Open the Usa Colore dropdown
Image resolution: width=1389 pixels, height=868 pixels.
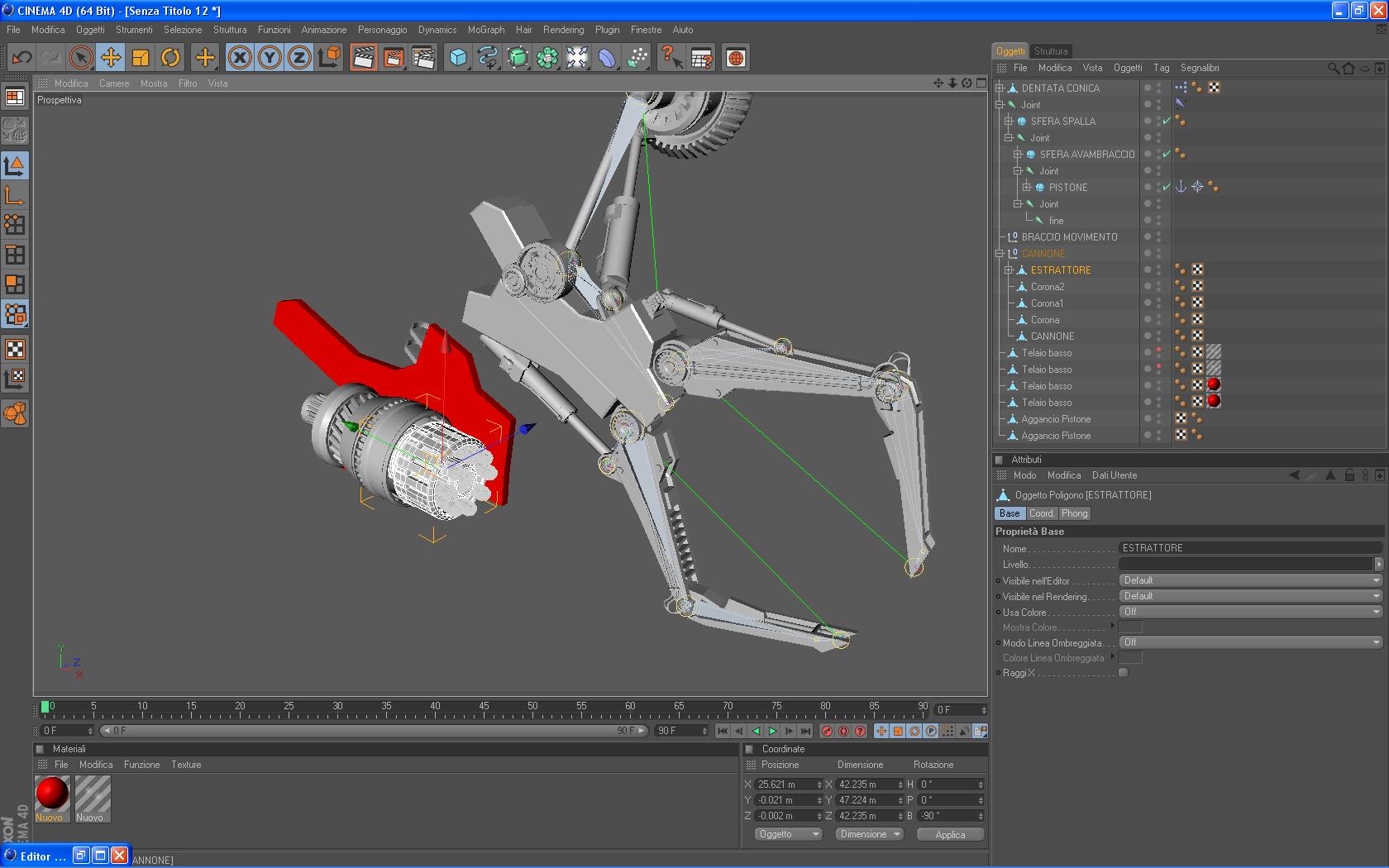[x=1251, y=612]
